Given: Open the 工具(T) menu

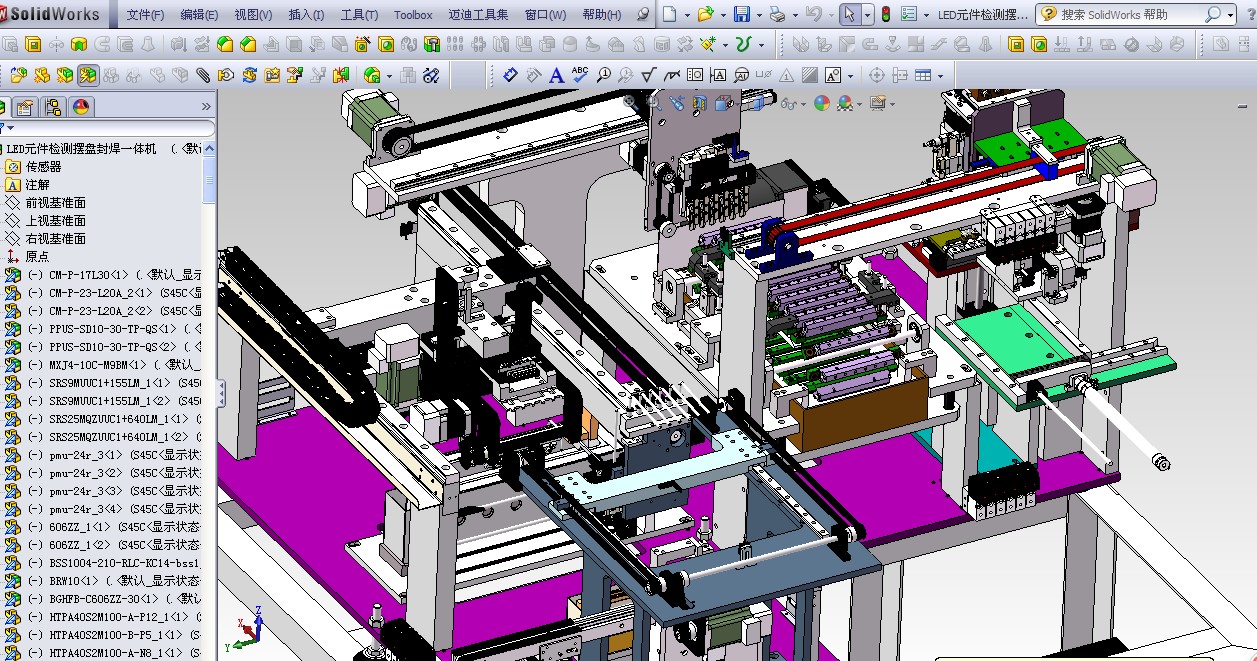Looking at the screenshot, I should click(359, 15).
